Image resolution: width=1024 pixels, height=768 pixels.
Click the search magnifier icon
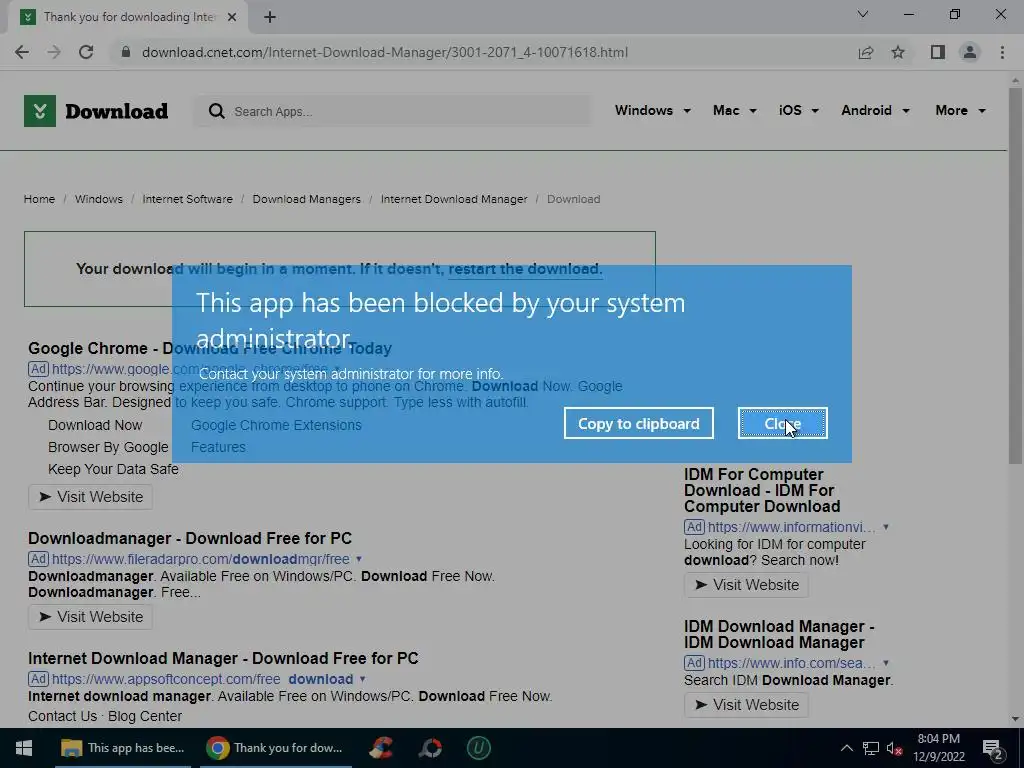(x=217, y=112)
